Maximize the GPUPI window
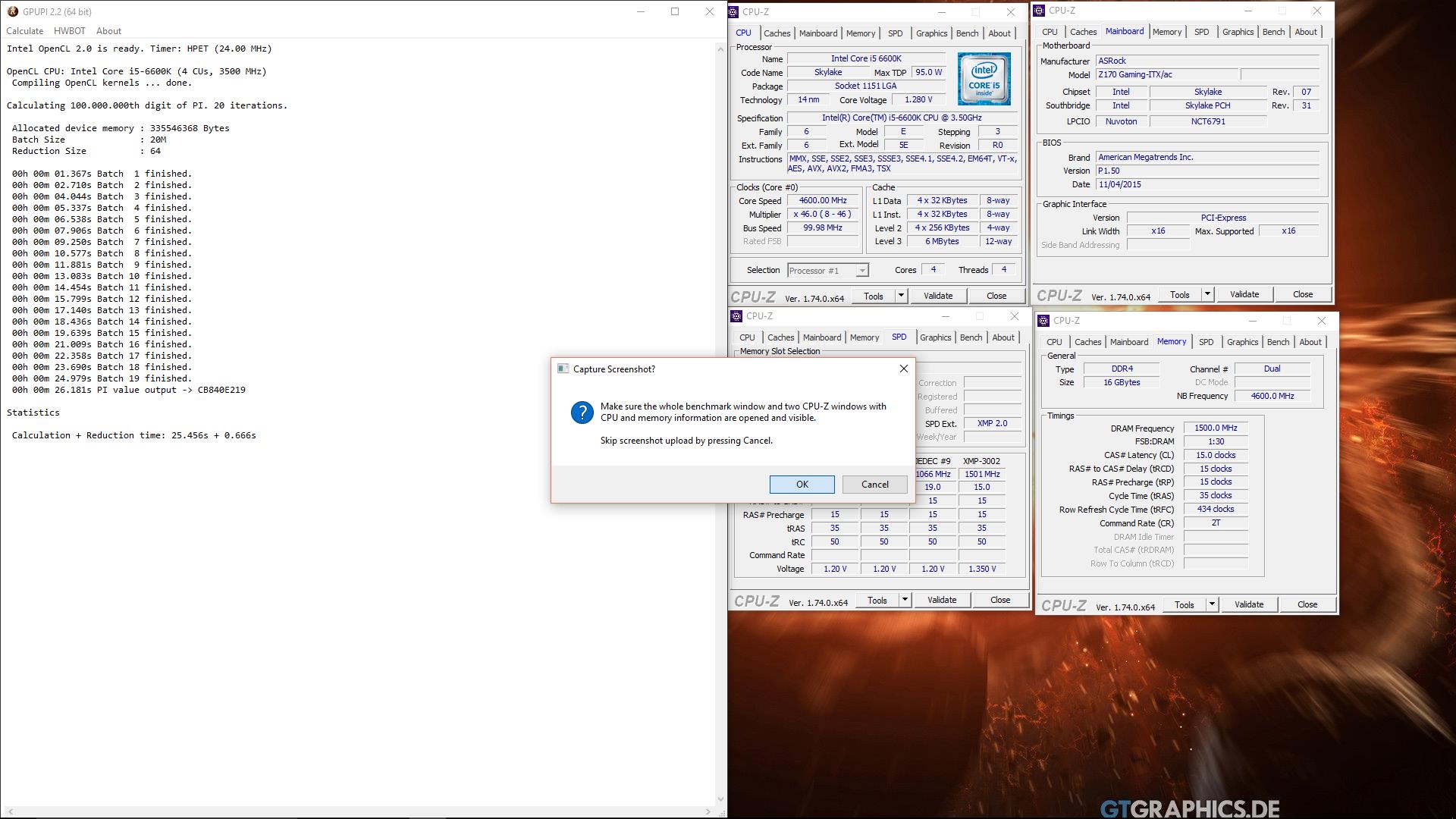The width and height of the screenshot is (1456, 819). [675, 11]
